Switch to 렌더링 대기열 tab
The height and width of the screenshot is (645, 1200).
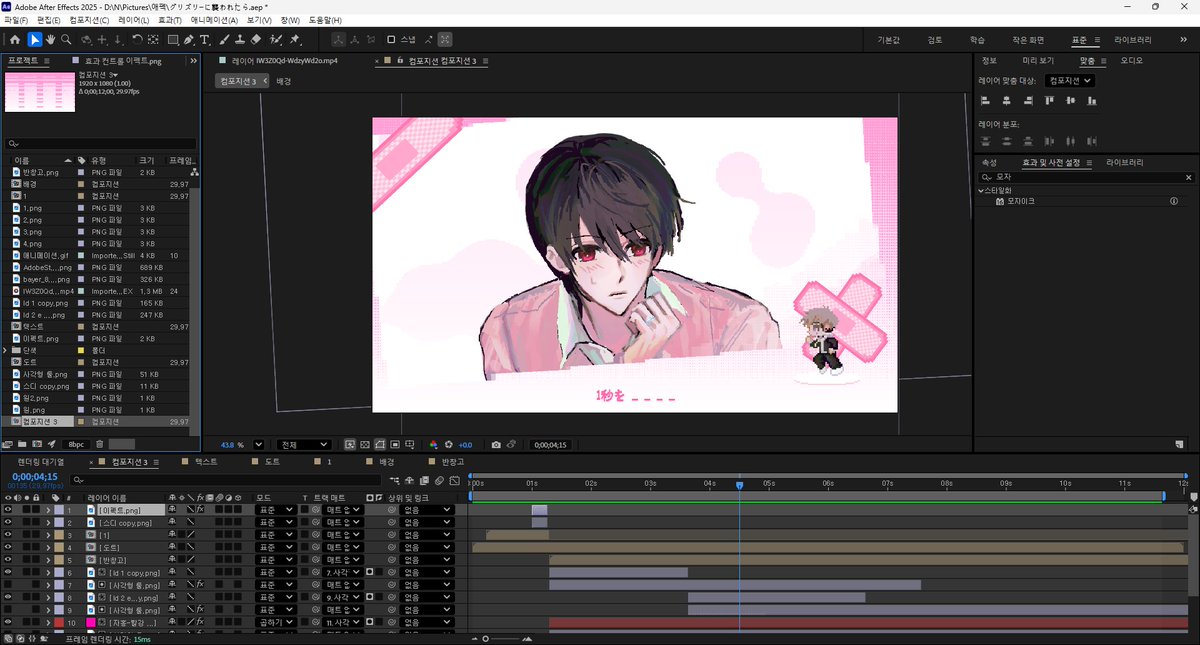(x=41, y=462)
